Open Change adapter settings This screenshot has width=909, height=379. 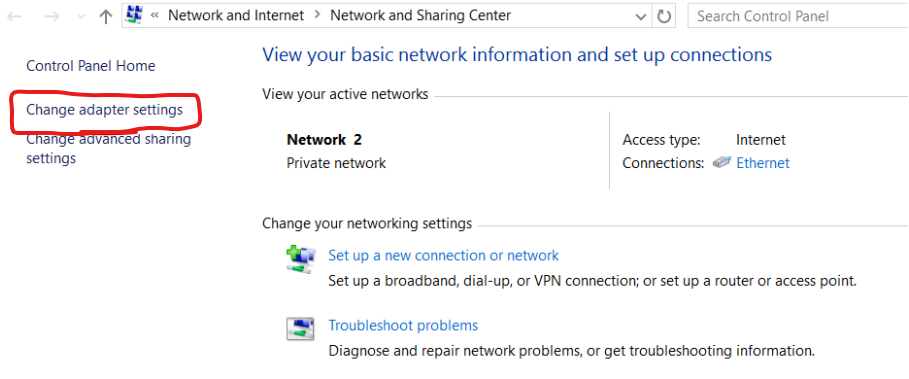pos(104,110)
